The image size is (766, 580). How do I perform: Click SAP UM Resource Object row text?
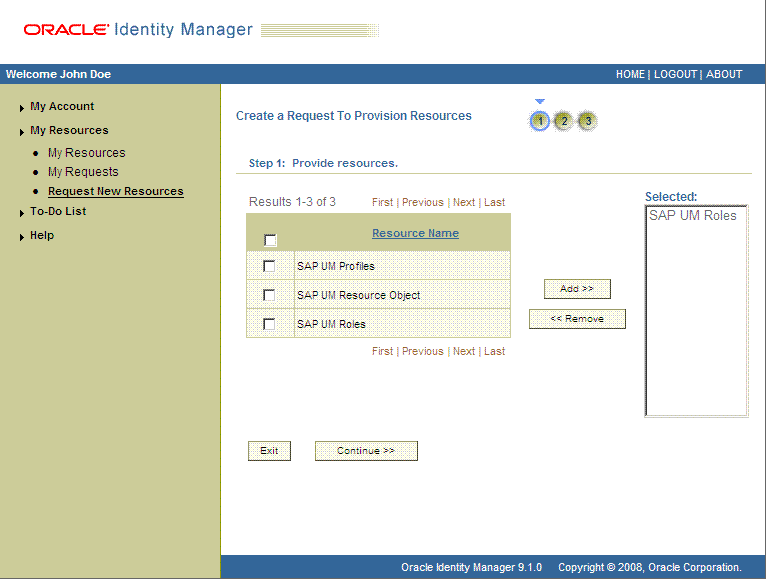[x=359, y=295]
